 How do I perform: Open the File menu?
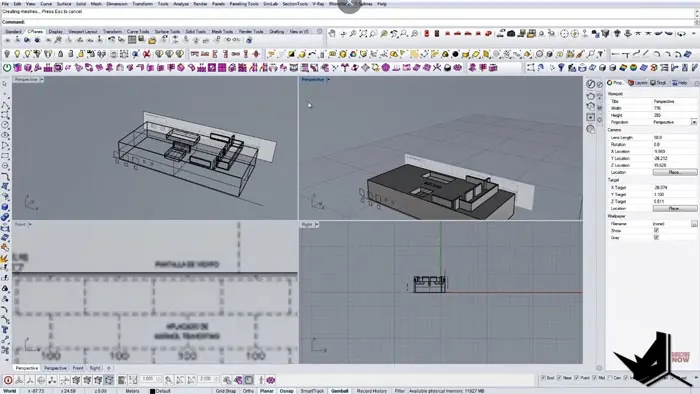[x=5, y=4]
